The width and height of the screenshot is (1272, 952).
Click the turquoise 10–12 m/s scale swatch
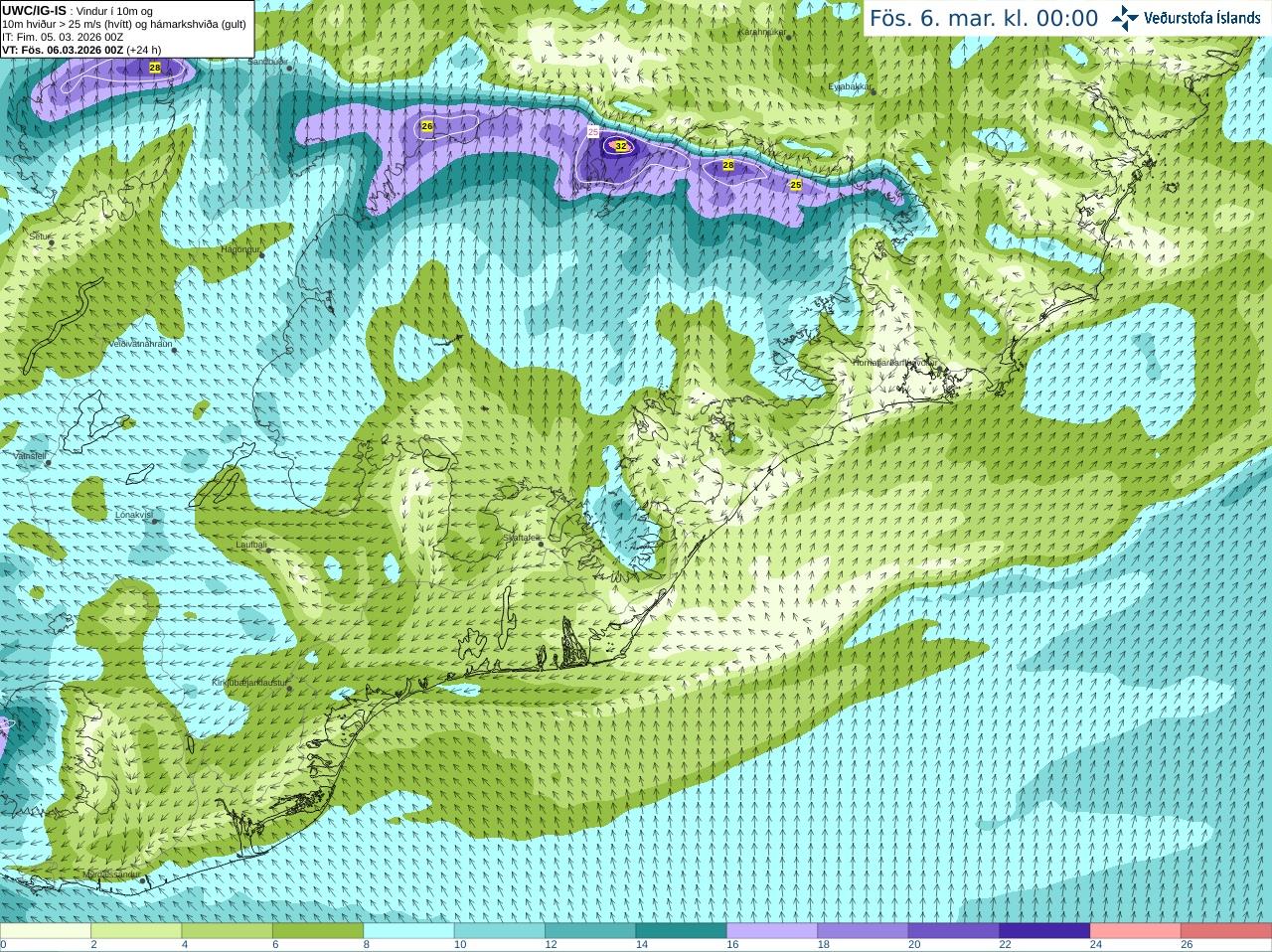coord(500,931)
